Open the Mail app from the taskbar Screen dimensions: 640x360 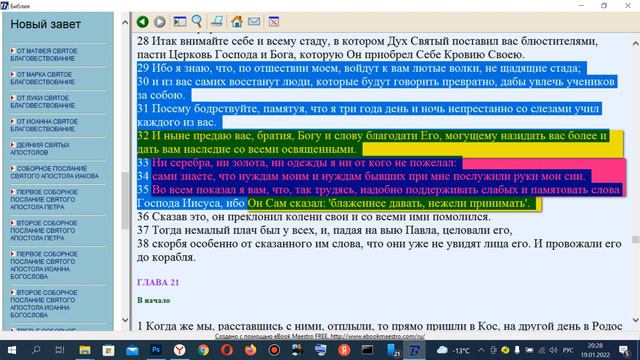(132, 350)
